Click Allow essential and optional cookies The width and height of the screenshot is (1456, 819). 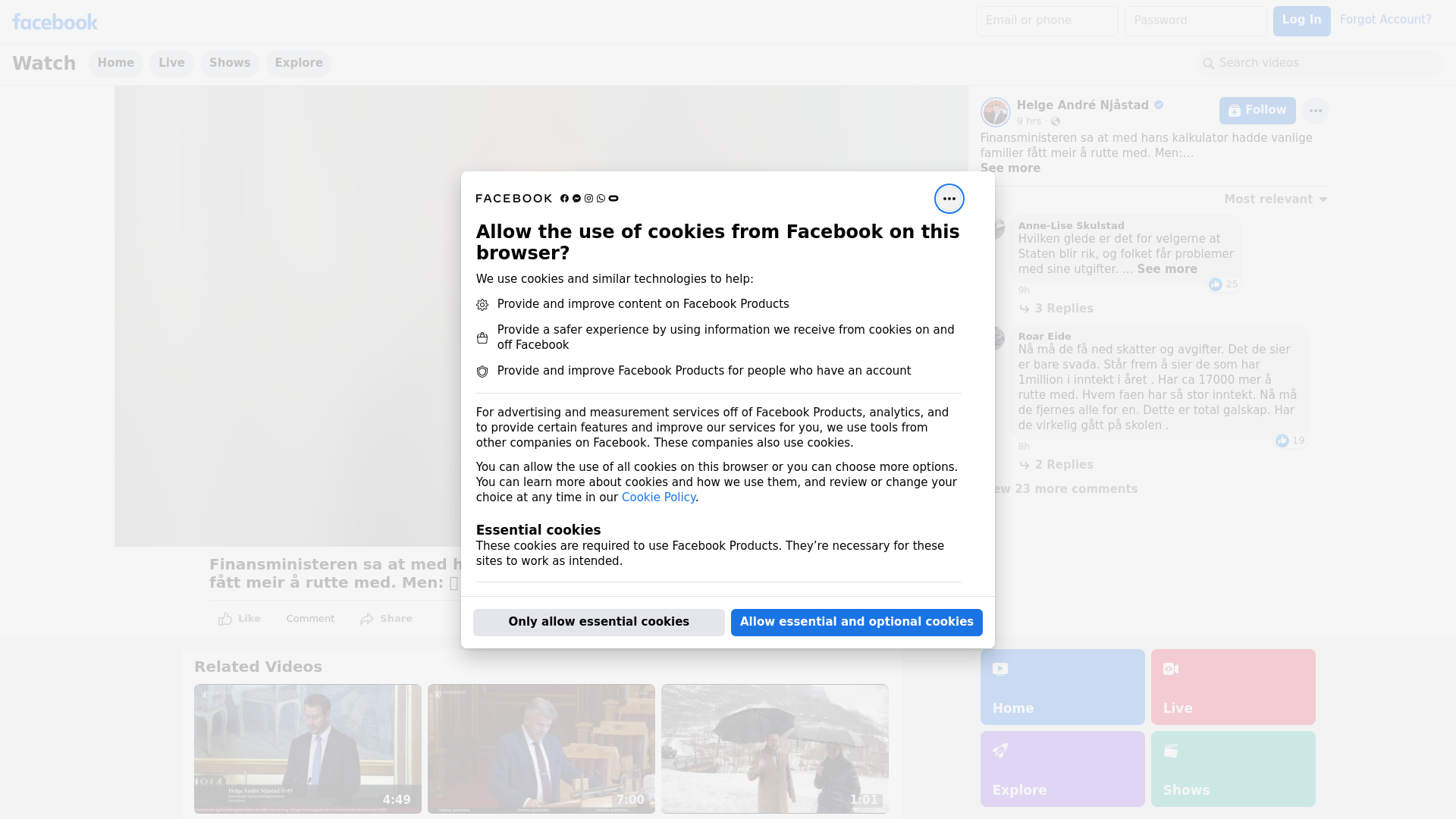(857, 623)
